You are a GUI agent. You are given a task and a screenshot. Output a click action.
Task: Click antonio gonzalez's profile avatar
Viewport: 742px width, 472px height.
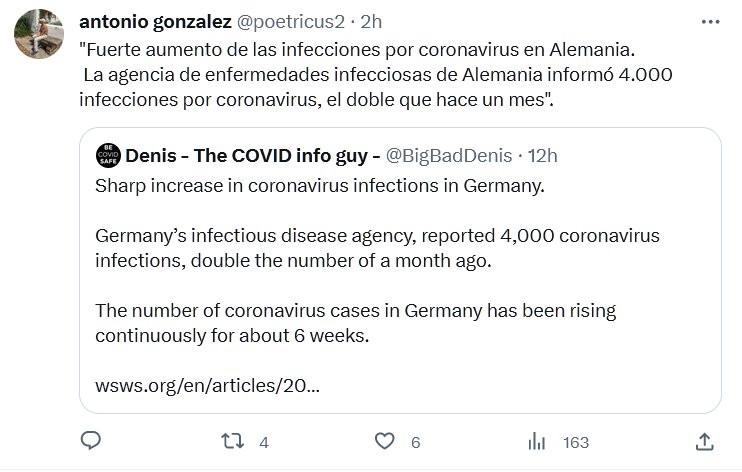click(36, 36)
